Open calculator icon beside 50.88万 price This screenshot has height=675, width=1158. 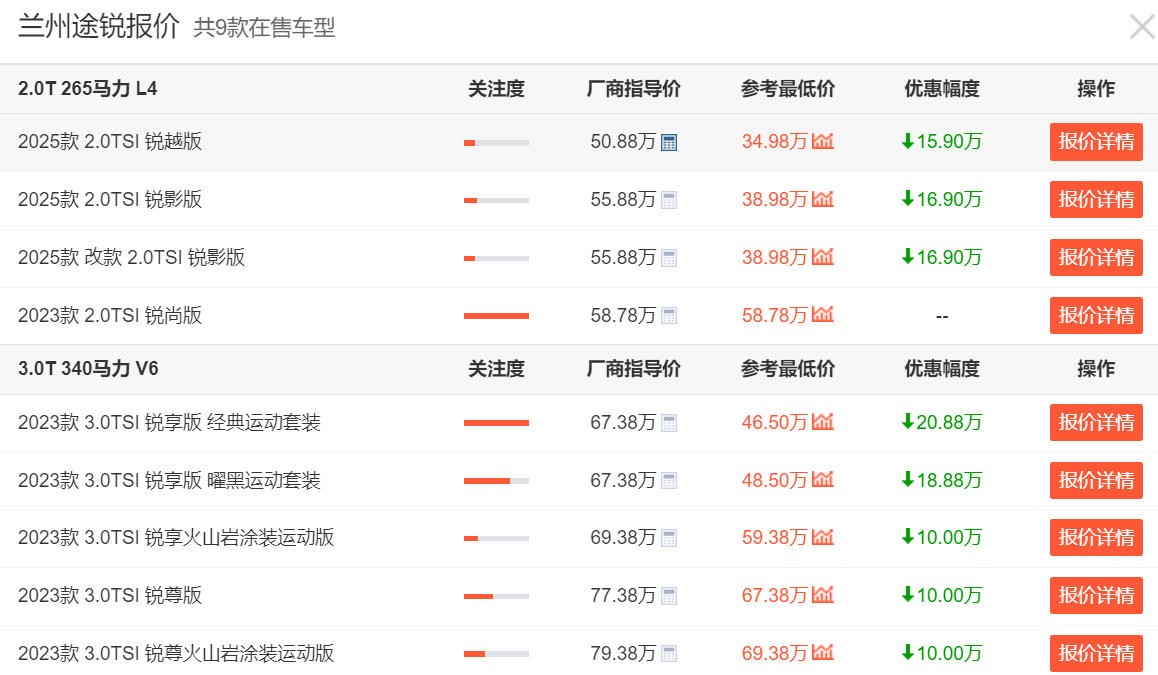[x=669, y=142]
